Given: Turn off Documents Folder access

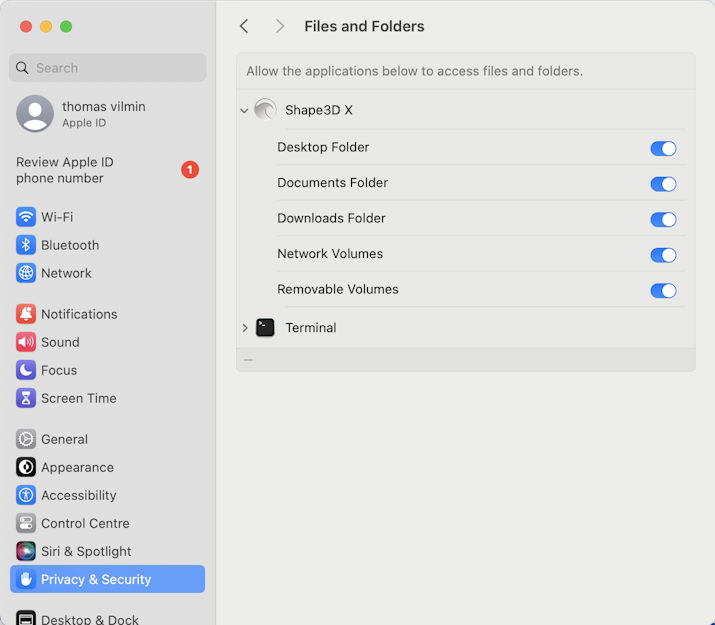Looking at the screenshot, I should click(x=663, y=184).
